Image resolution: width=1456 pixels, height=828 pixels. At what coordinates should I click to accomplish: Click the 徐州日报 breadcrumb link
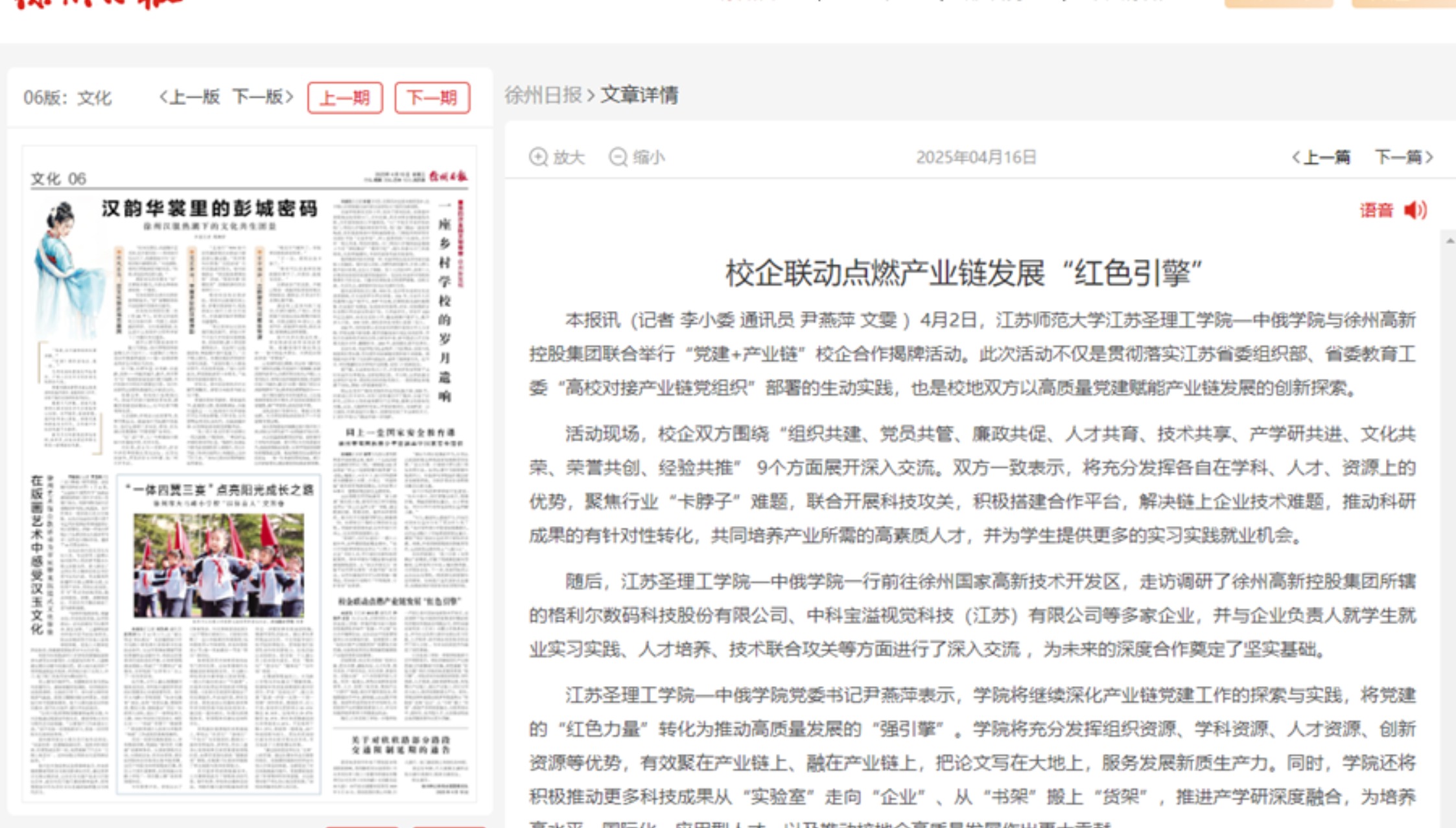[543, 95]
